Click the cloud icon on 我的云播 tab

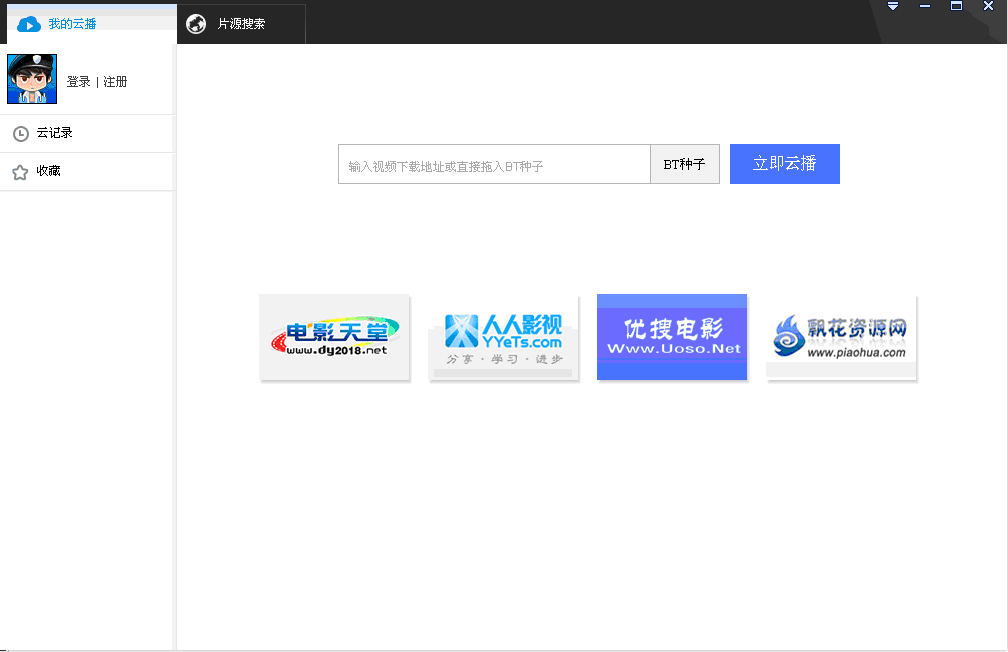pos(30,24)
